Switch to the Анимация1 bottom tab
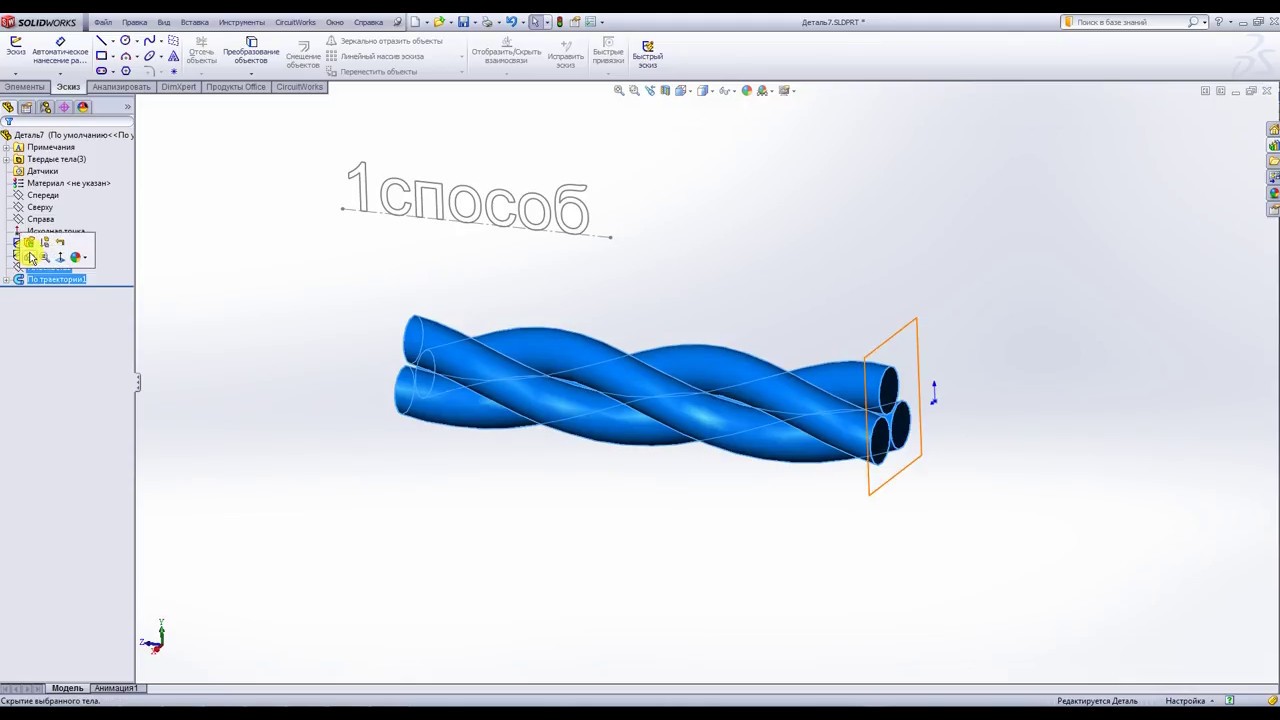 click(116, 688)
